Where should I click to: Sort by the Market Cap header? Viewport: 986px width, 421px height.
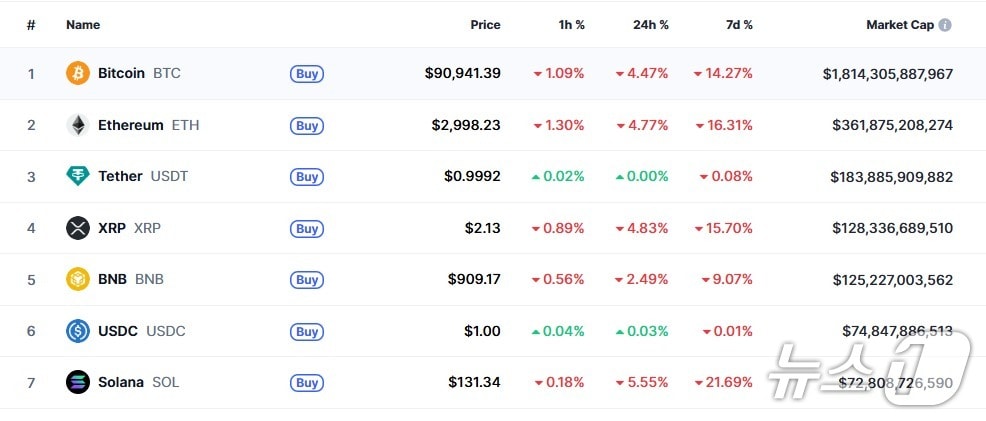coord(899,25)
